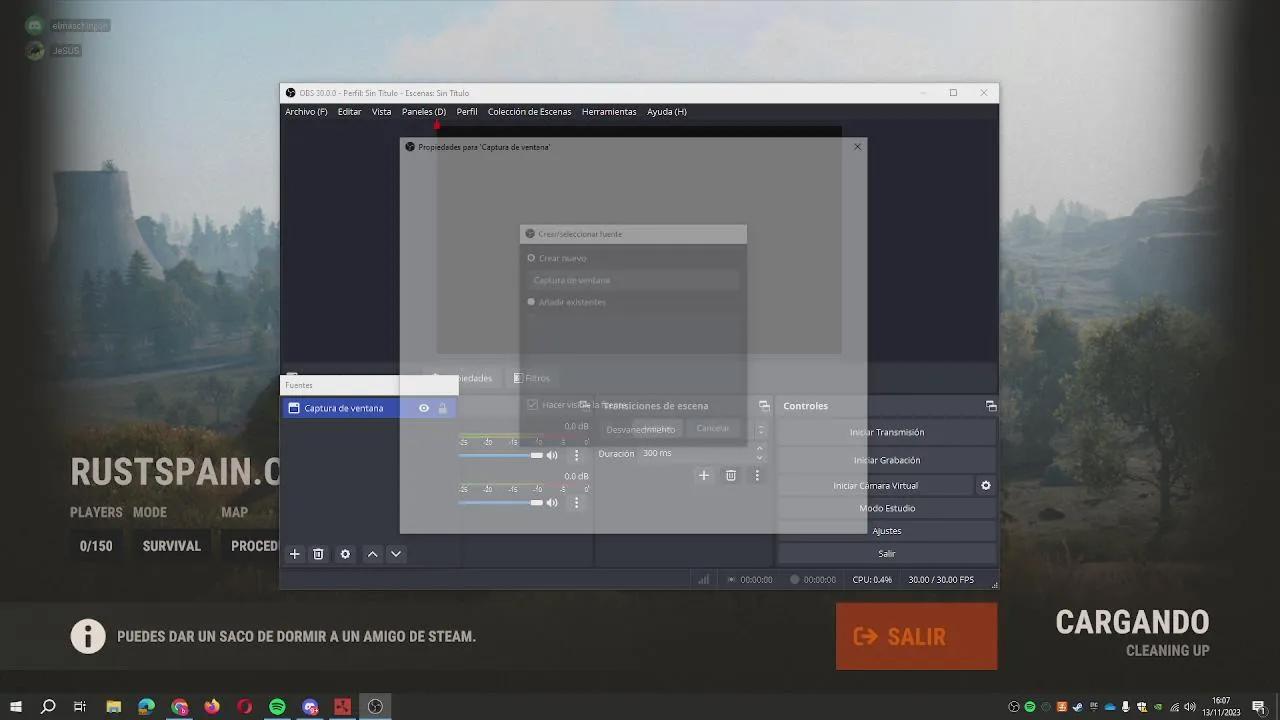The height and width of the screenshot is (720, 1280).
Task: Click the 30.00 / 30.00 FPS status
Action: pos(941,579)
